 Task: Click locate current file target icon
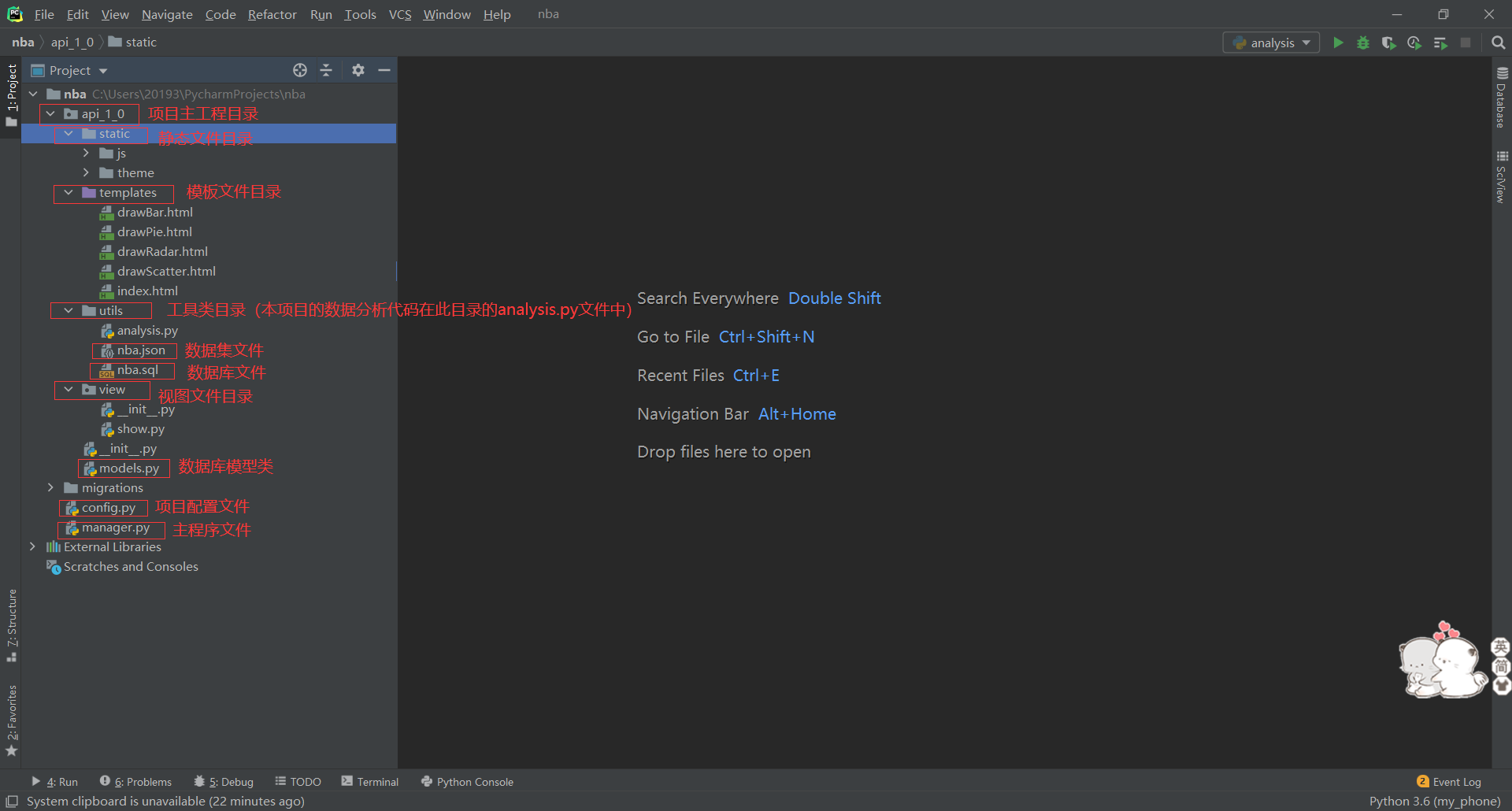tap(300, 70)
